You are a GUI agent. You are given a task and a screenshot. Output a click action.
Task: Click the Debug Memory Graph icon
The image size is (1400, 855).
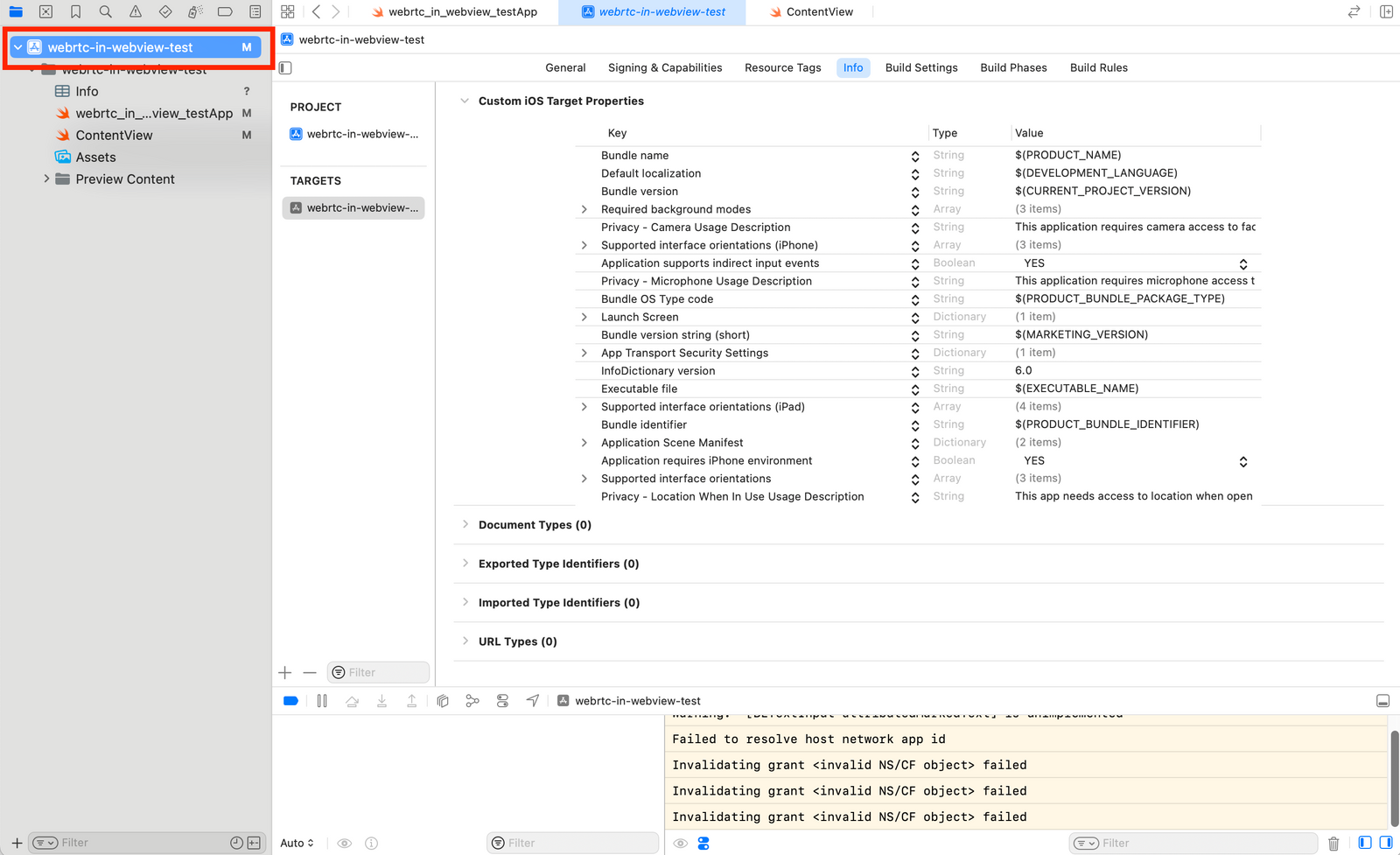coord(472,701)
